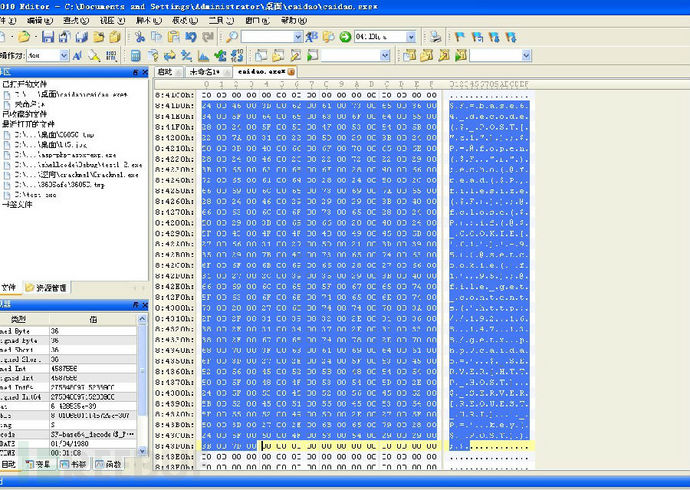The height and width of the screenshot is (490, 690).
Task: Click the Open folder icon
Action: coord(25,37)
